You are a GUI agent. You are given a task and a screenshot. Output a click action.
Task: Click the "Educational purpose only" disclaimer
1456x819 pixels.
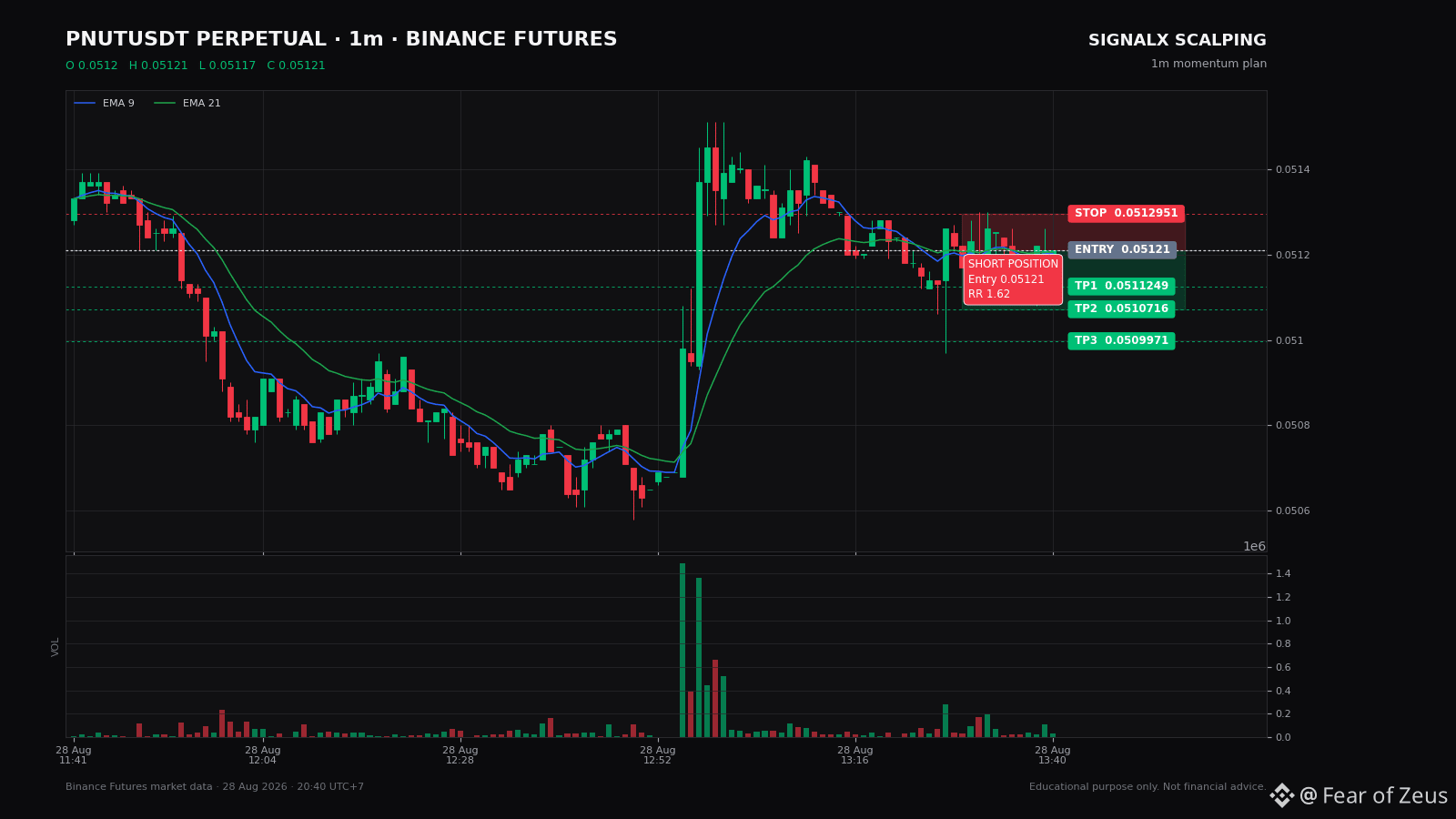[x=1148, y=787]
